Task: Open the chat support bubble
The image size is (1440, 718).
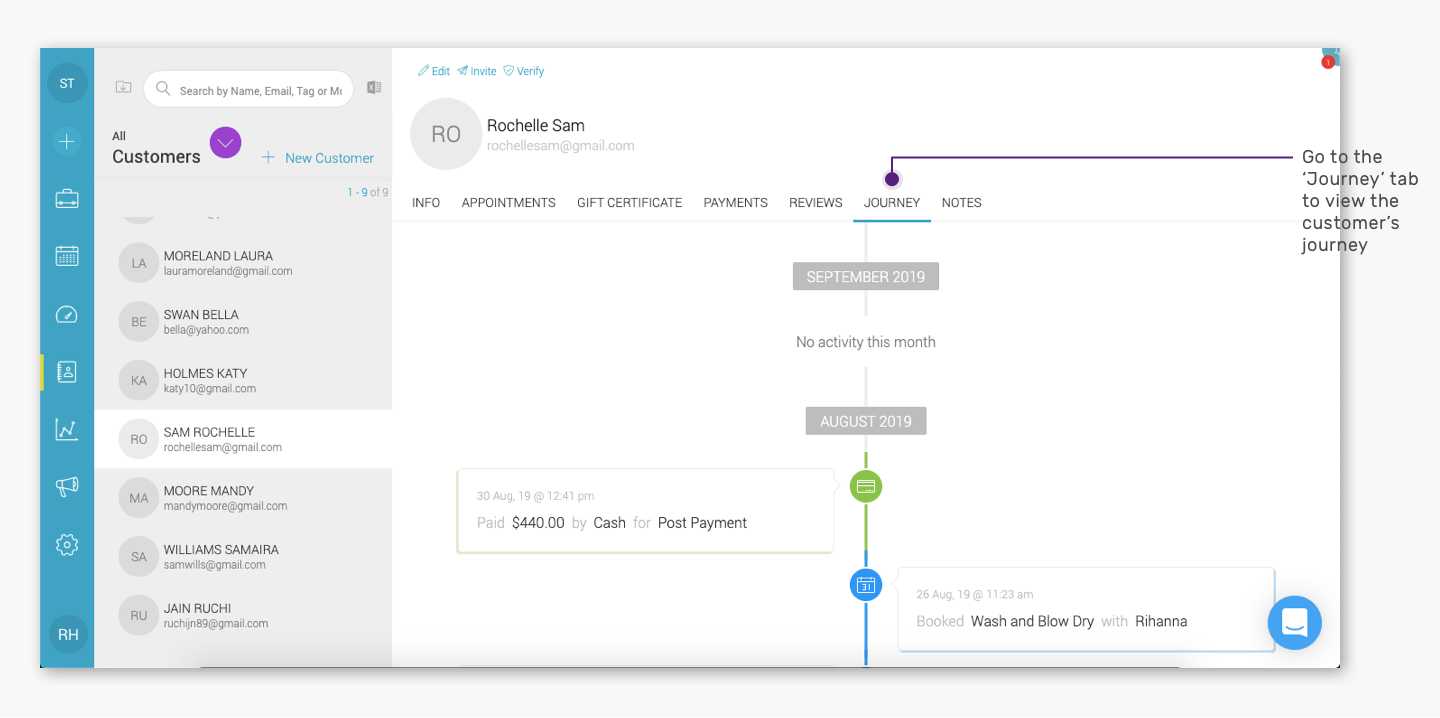Action: [x=1295, y=622]
